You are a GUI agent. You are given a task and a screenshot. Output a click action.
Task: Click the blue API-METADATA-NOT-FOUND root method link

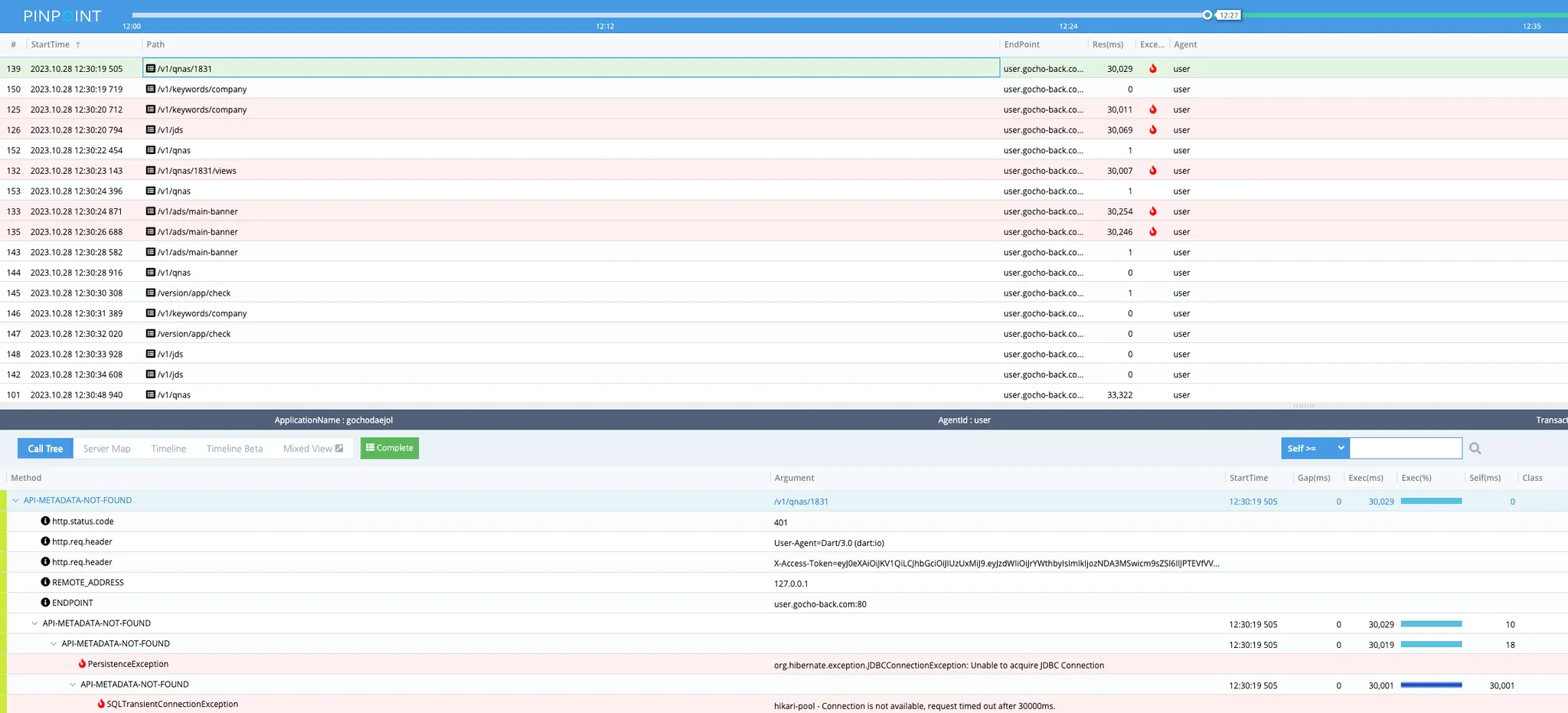[77, 500]
